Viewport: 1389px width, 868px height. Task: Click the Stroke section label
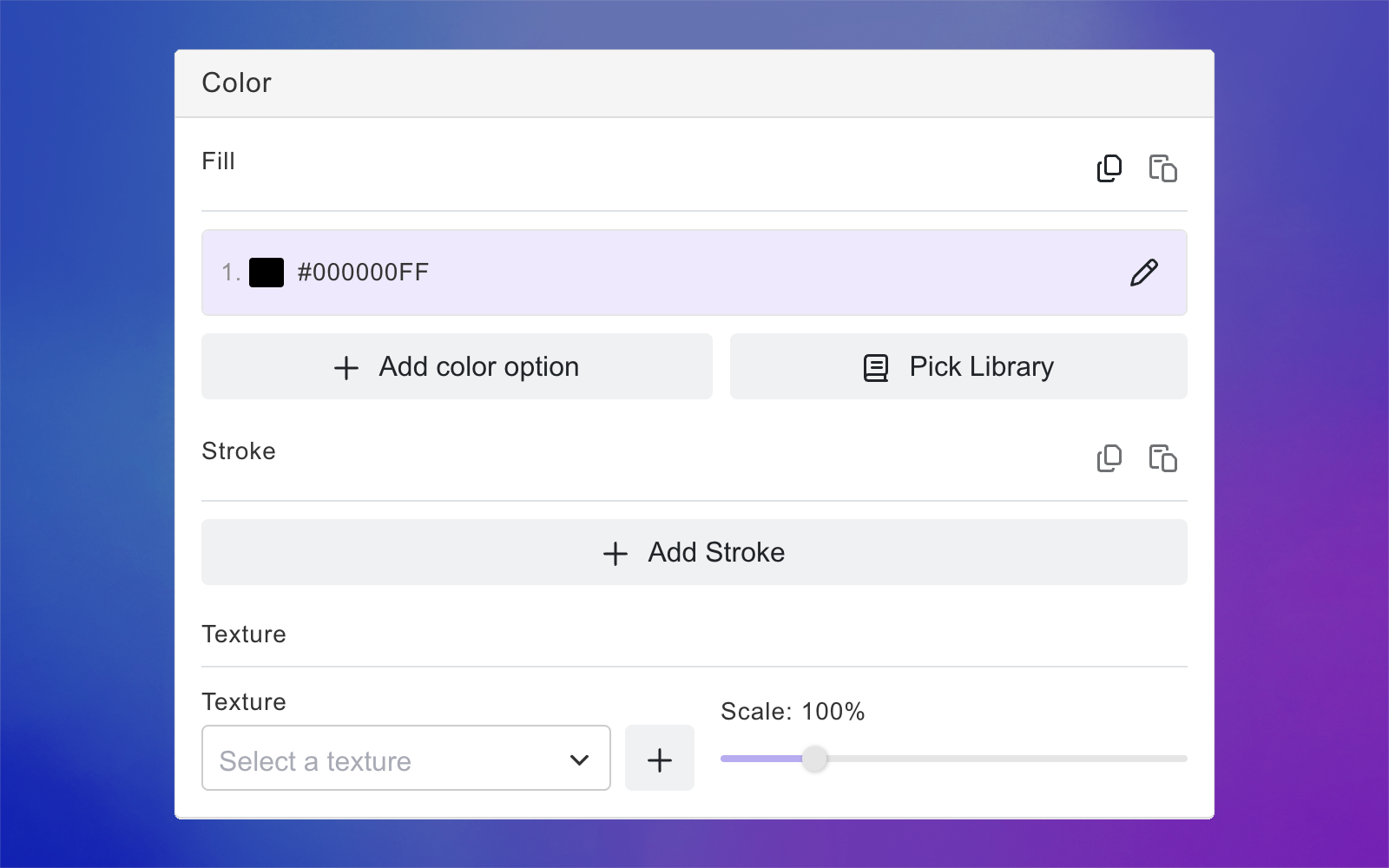click(239, 451)
